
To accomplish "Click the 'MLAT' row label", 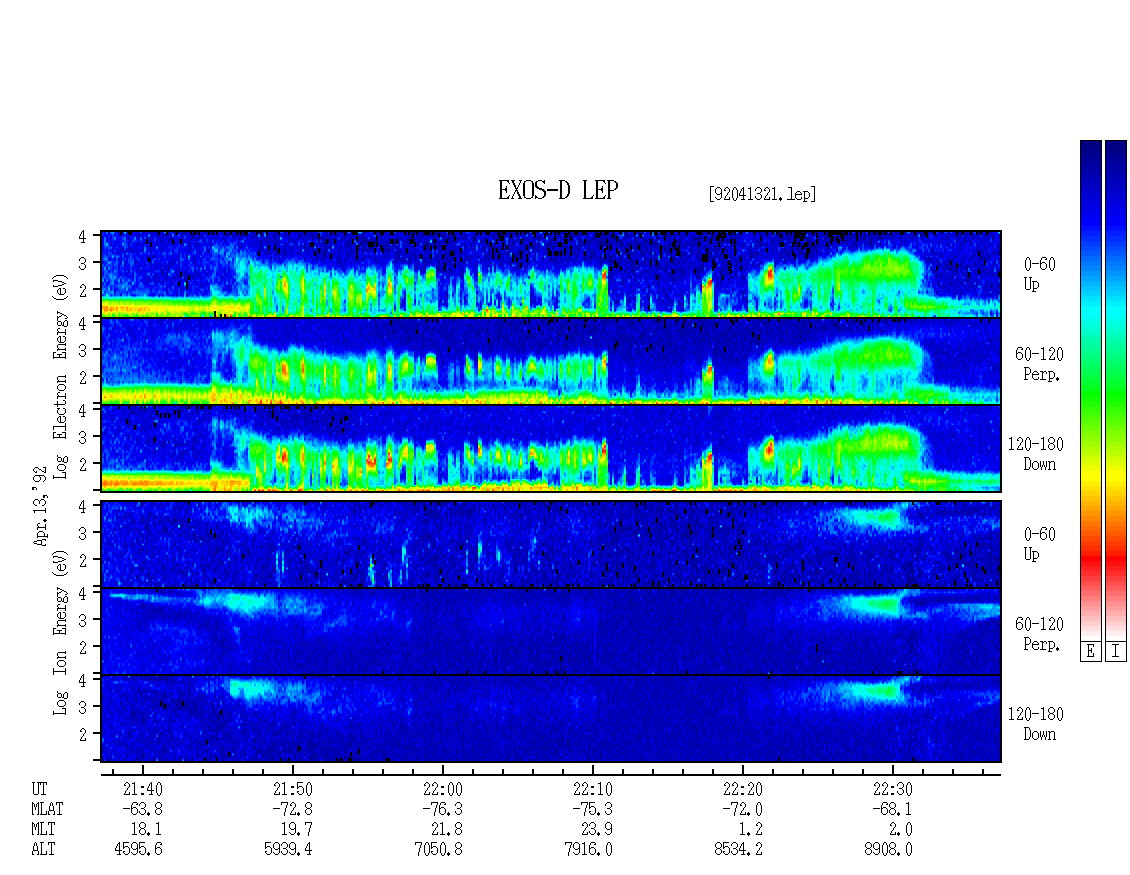I will (x=47, y=809).
